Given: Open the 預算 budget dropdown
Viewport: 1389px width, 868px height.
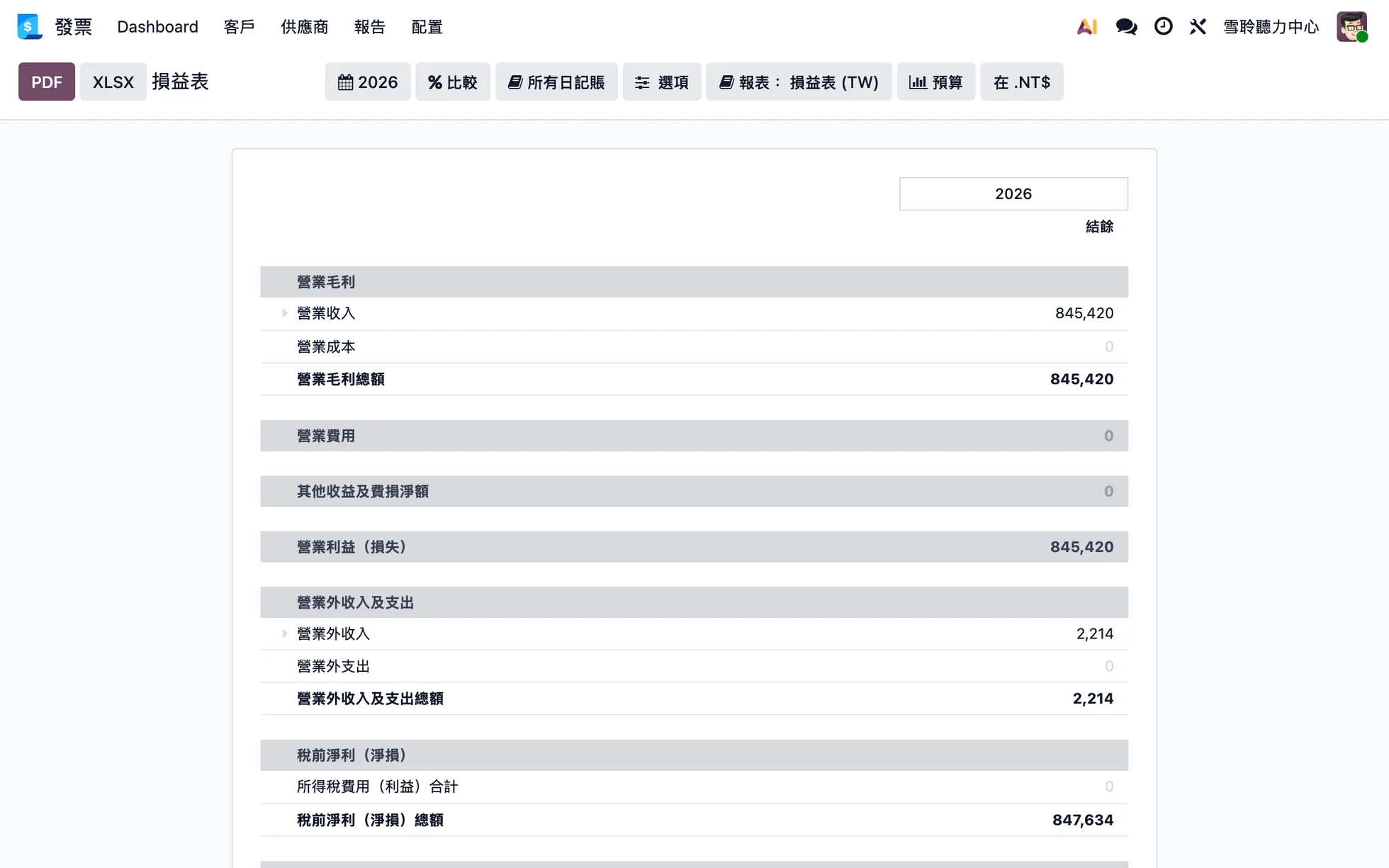Looking at the screenshot, I should [936, 82].
